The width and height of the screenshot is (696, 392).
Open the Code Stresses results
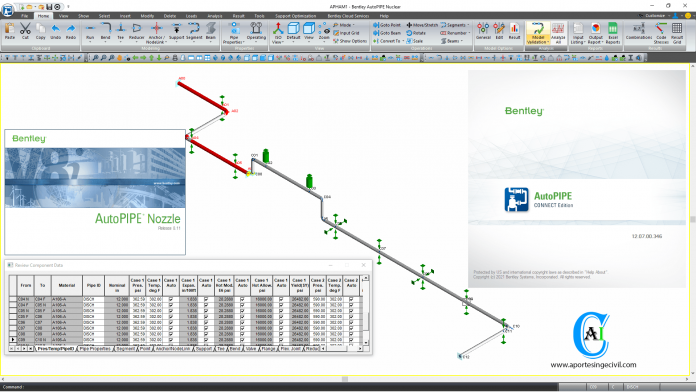point(661,33)
